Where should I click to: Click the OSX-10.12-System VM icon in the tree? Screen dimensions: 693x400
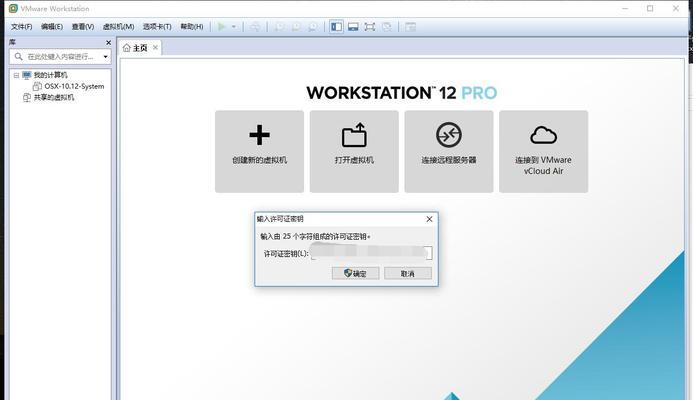pos(38,86)
